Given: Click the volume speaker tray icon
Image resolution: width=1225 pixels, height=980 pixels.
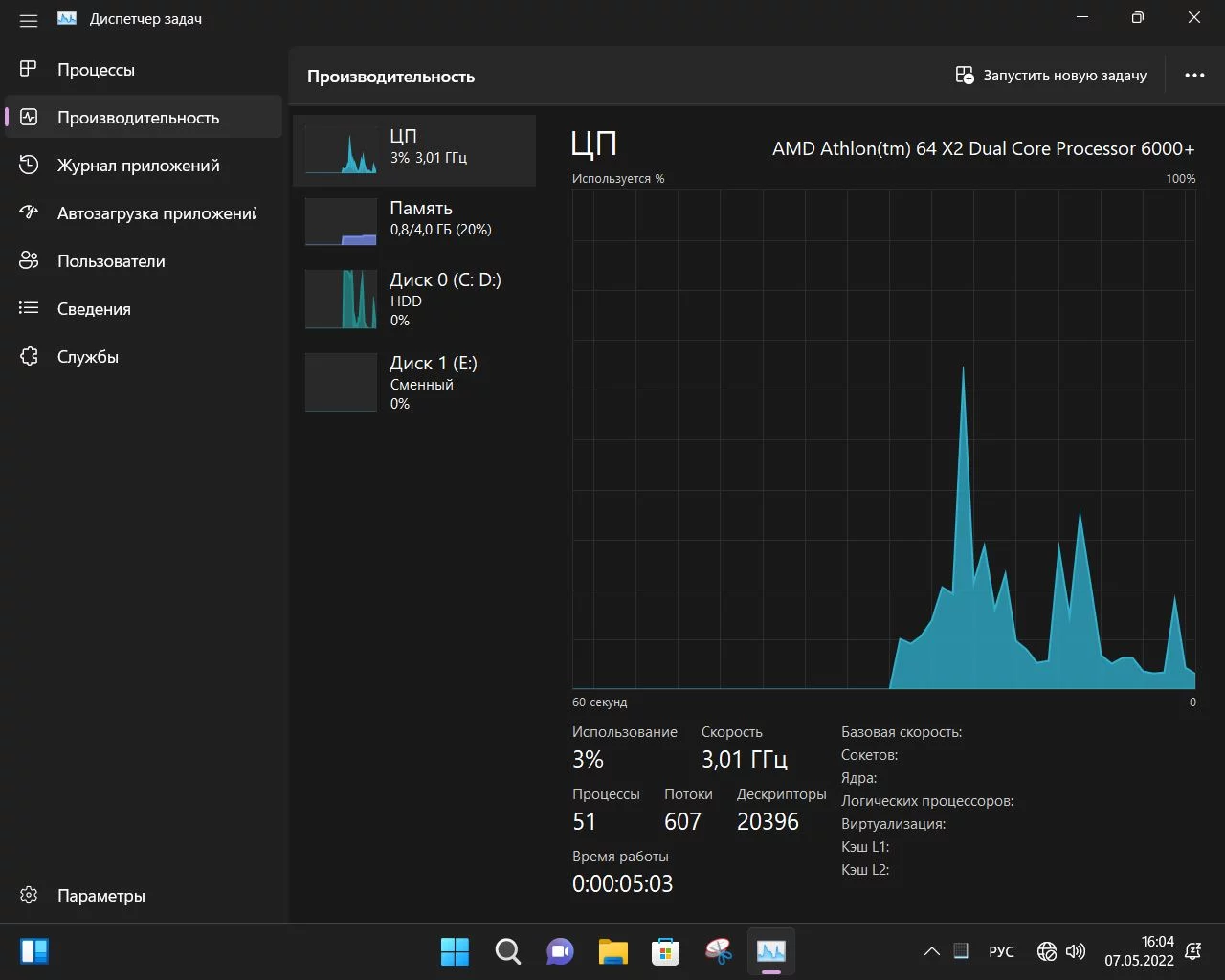Looking at the screenshot, I should [x=1076, y=951].
